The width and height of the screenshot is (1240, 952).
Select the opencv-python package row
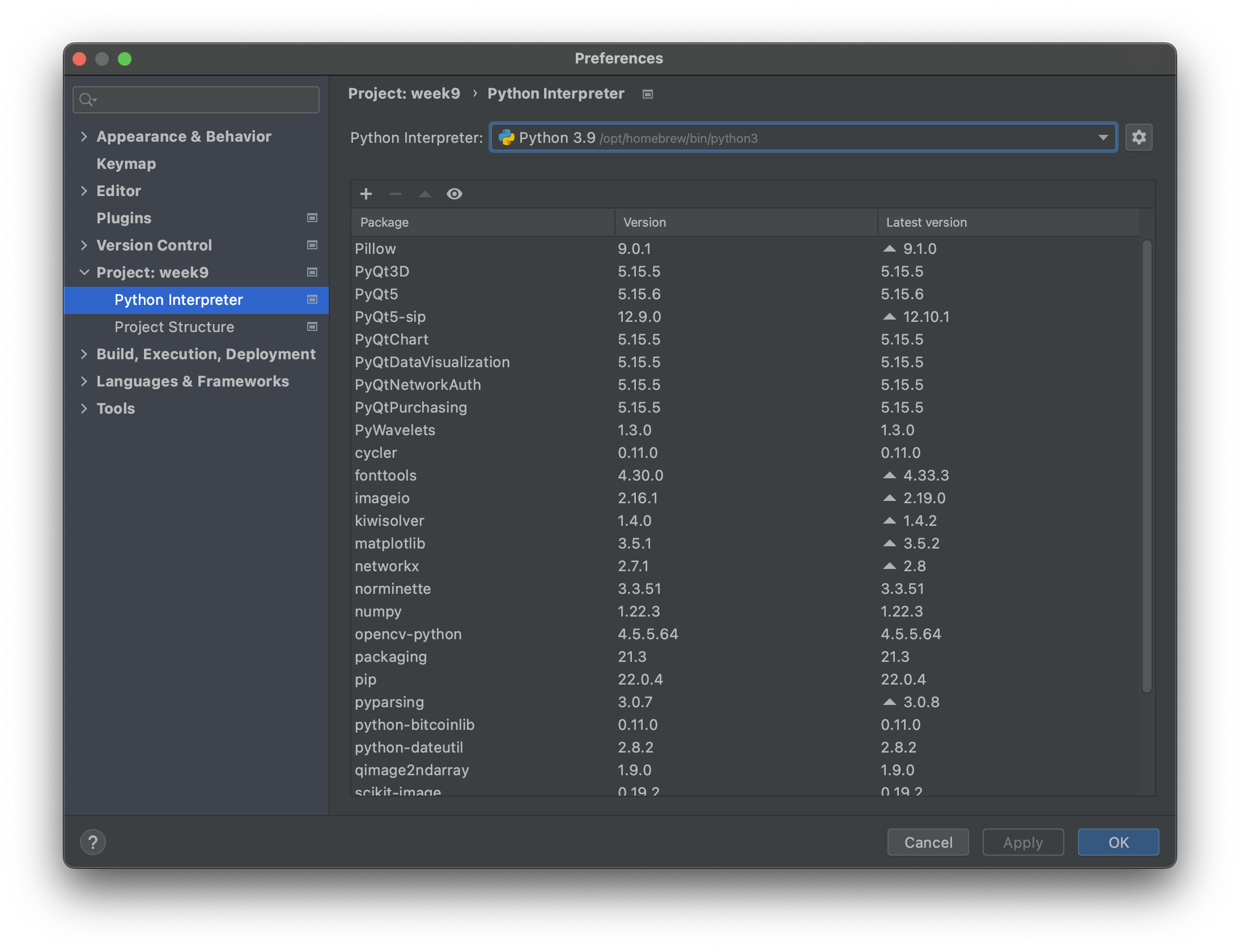coord(745,634)
